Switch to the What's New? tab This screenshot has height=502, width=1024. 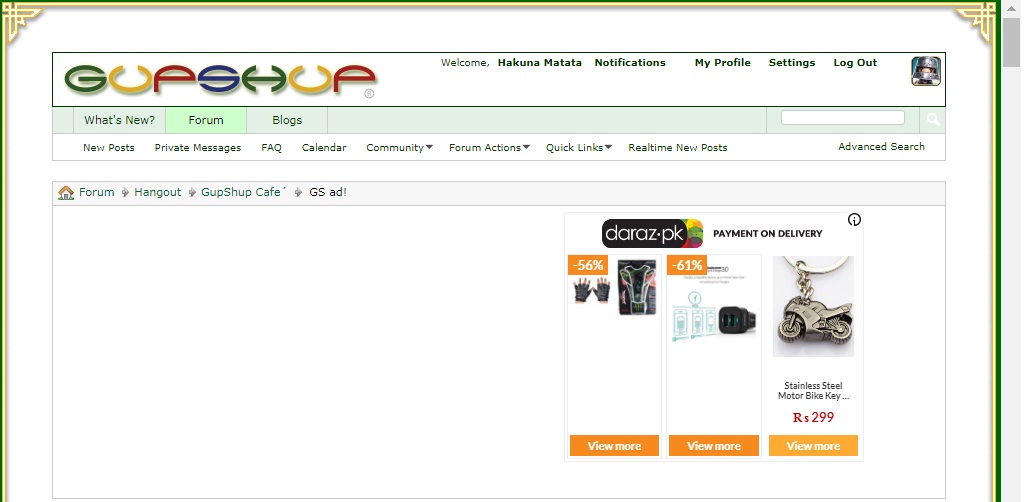(x=119, y=120)
